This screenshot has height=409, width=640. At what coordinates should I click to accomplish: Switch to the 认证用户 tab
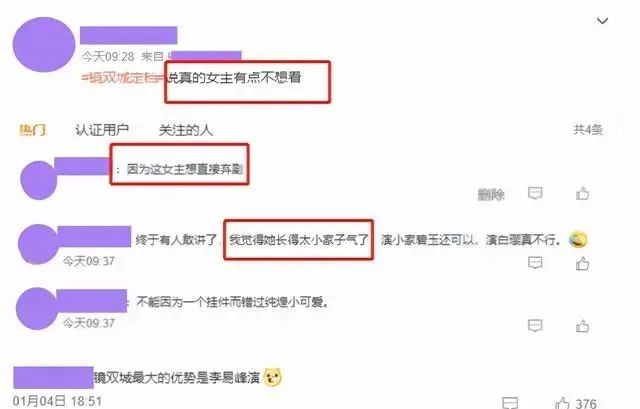tap(102, 130)
